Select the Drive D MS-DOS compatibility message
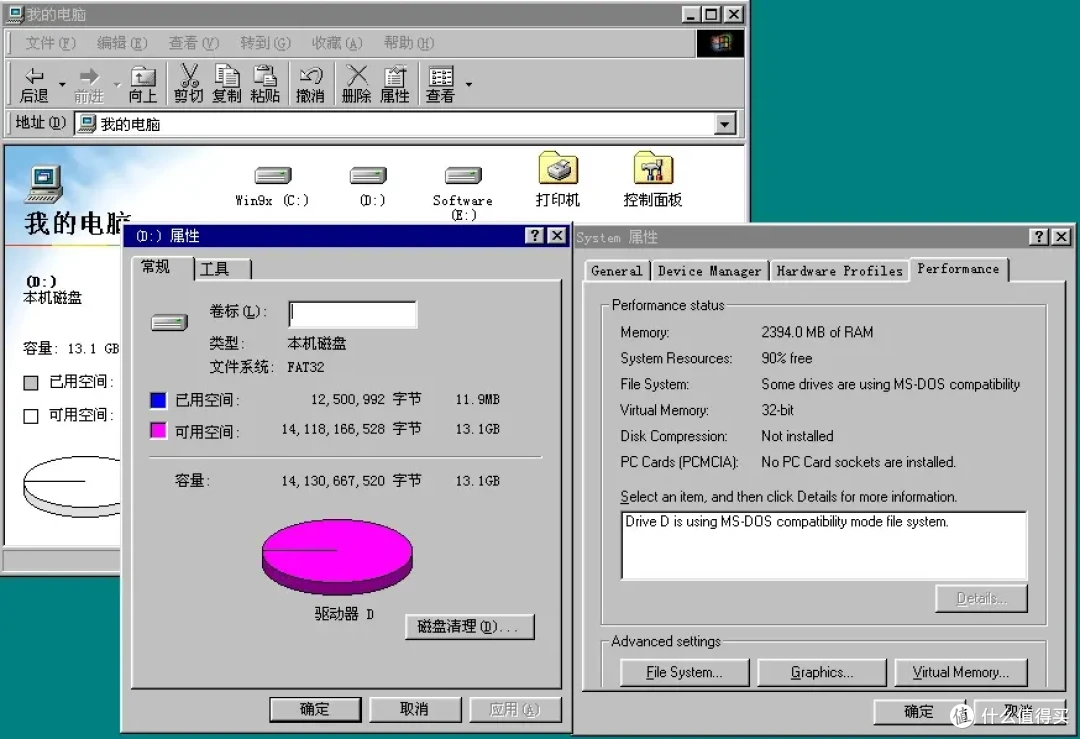 tap(786, 521)
